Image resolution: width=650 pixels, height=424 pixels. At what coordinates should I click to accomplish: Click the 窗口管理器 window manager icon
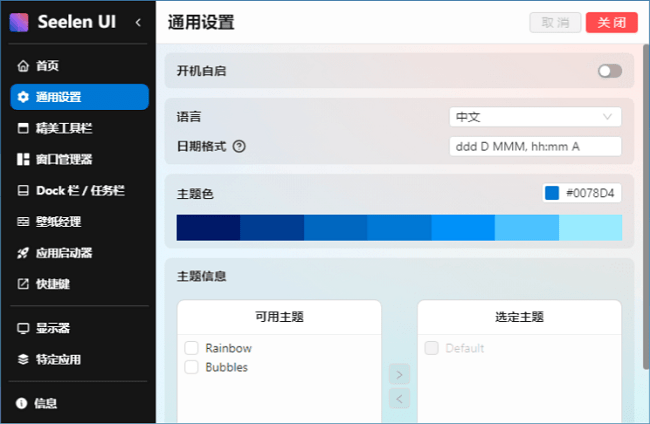(x=24, y=159)
